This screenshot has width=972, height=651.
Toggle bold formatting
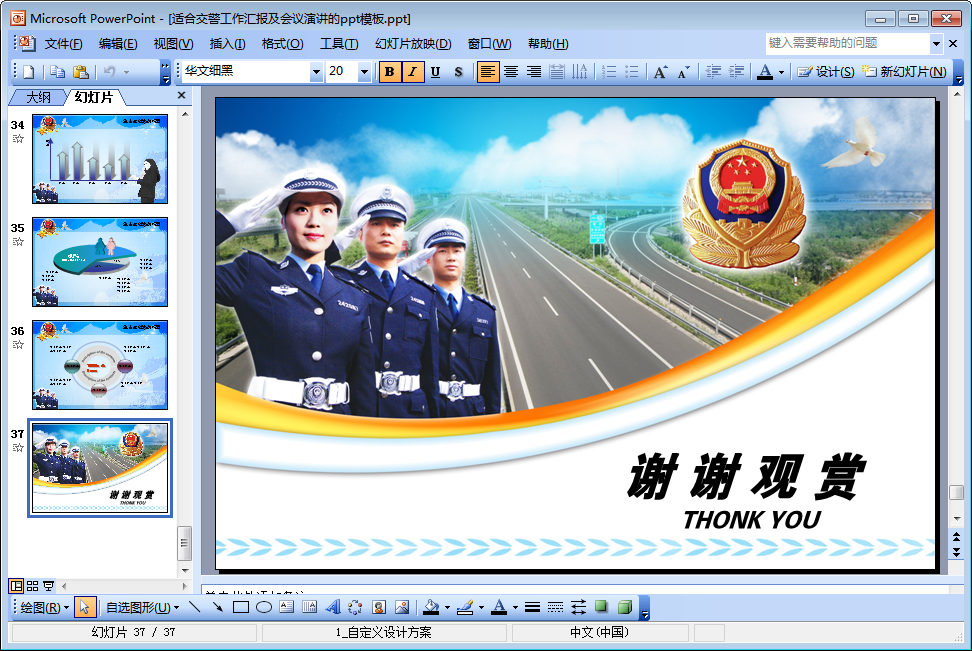pos(389,72)
